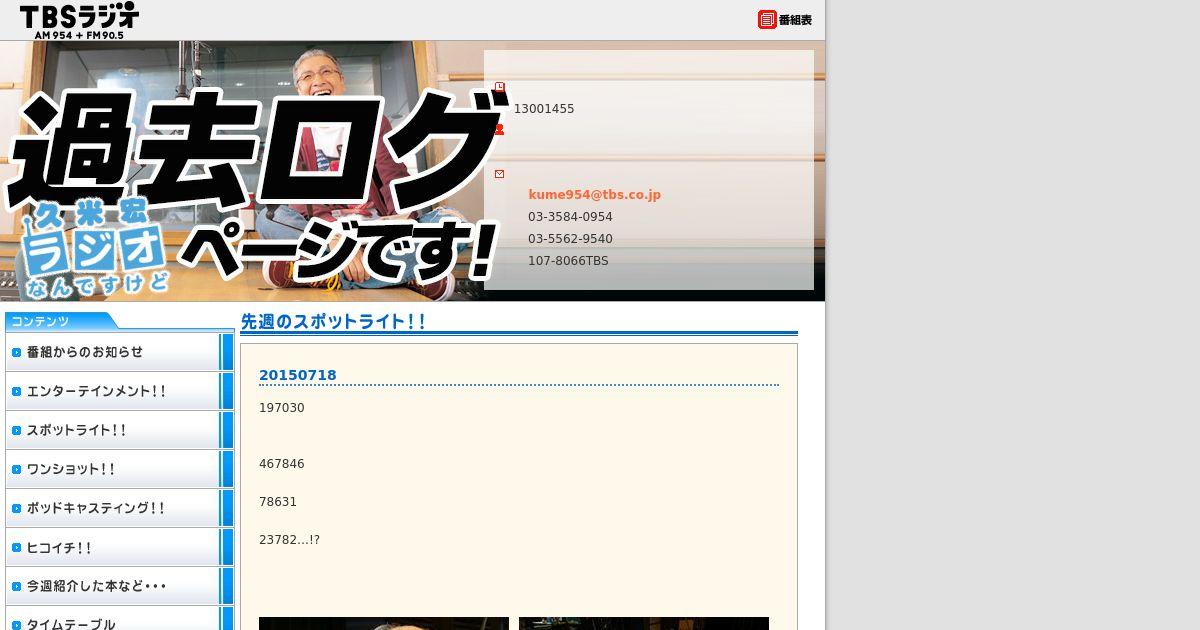This screenshot has width=1200, height=630.
Task: Select the article text 78631
Action: [x=278, y=502]
